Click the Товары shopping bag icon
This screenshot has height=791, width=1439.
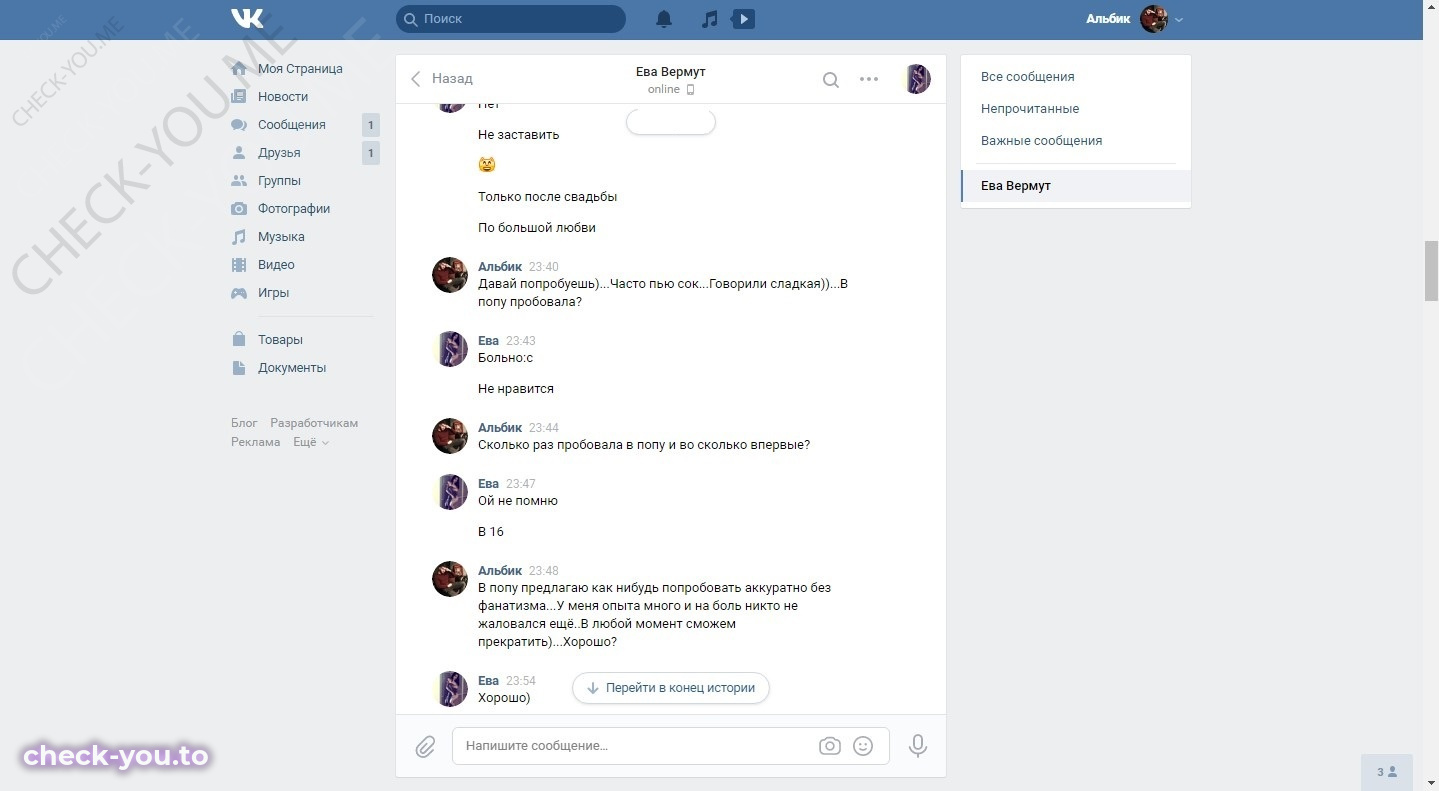(239, 340)
